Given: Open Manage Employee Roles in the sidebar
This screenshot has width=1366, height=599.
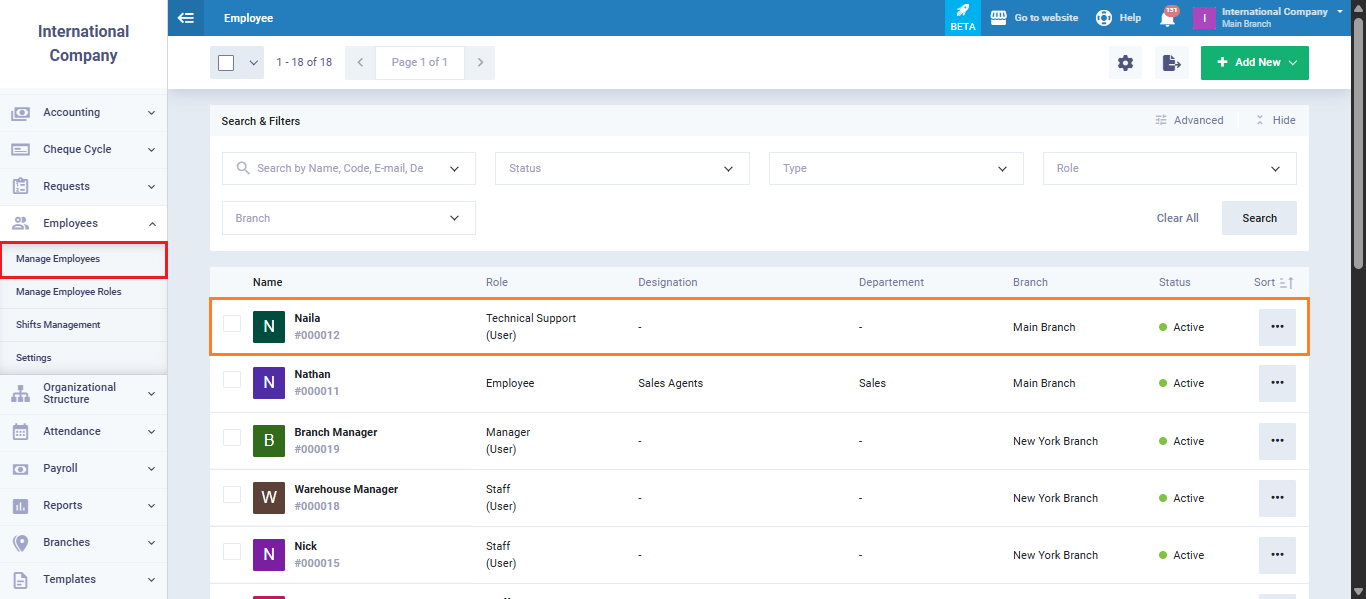Looking at the screenshot, I should pyautogui.click(x=69, y=292).
